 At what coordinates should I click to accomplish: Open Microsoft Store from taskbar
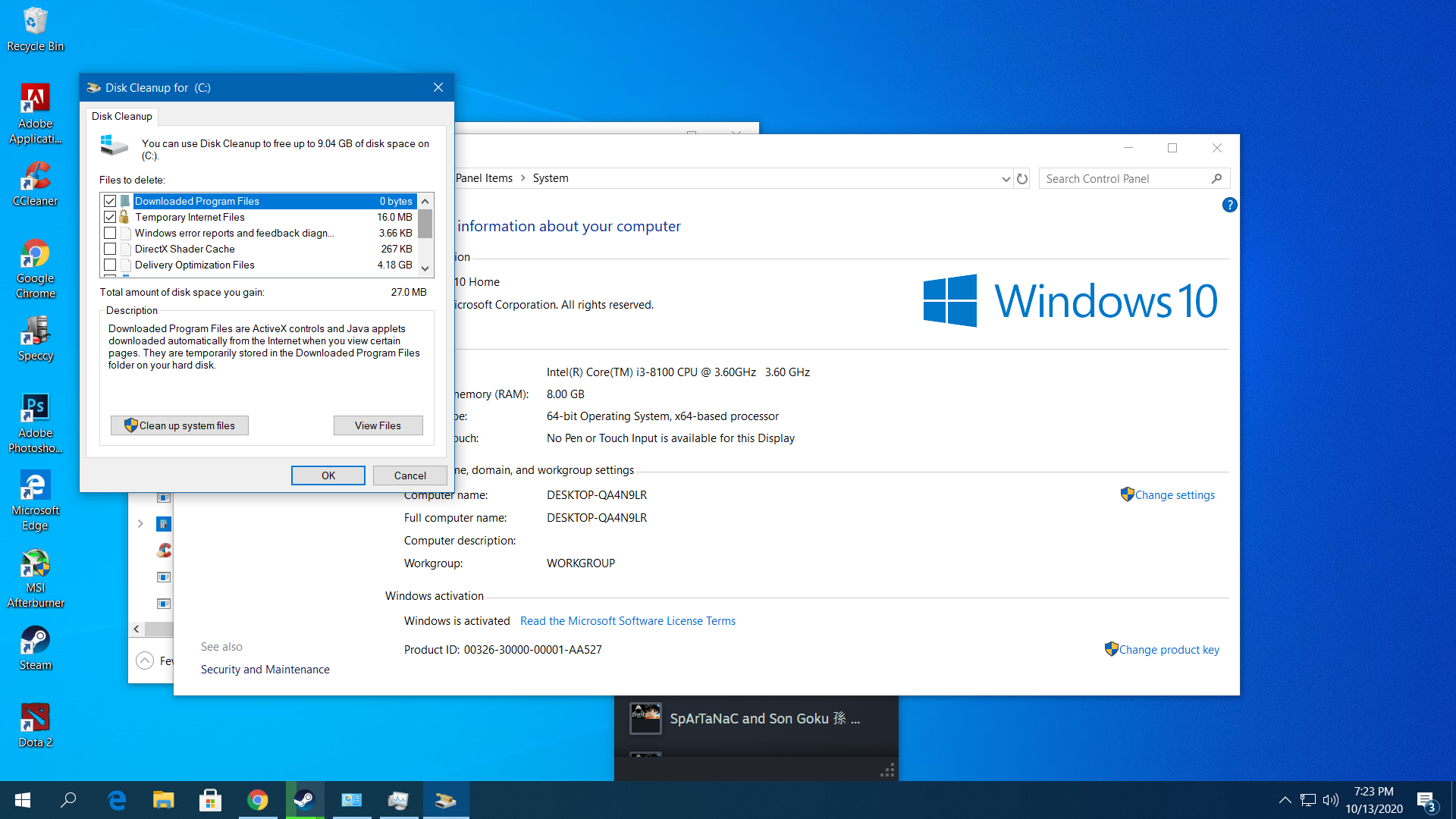[x=210, y=800]
